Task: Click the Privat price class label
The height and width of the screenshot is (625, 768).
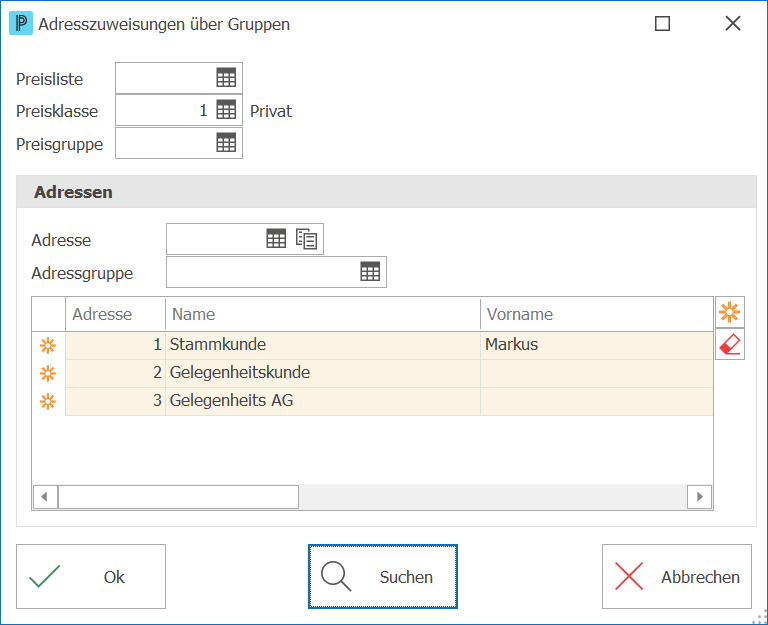Action: 271,111
